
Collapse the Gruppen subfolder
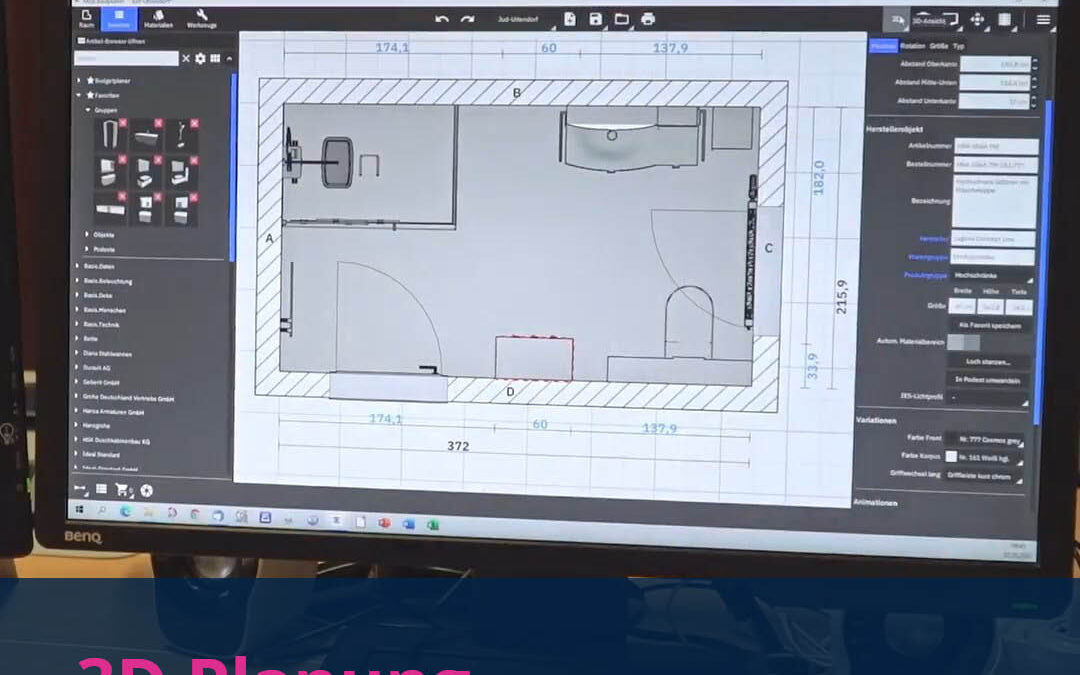[88, 110]
